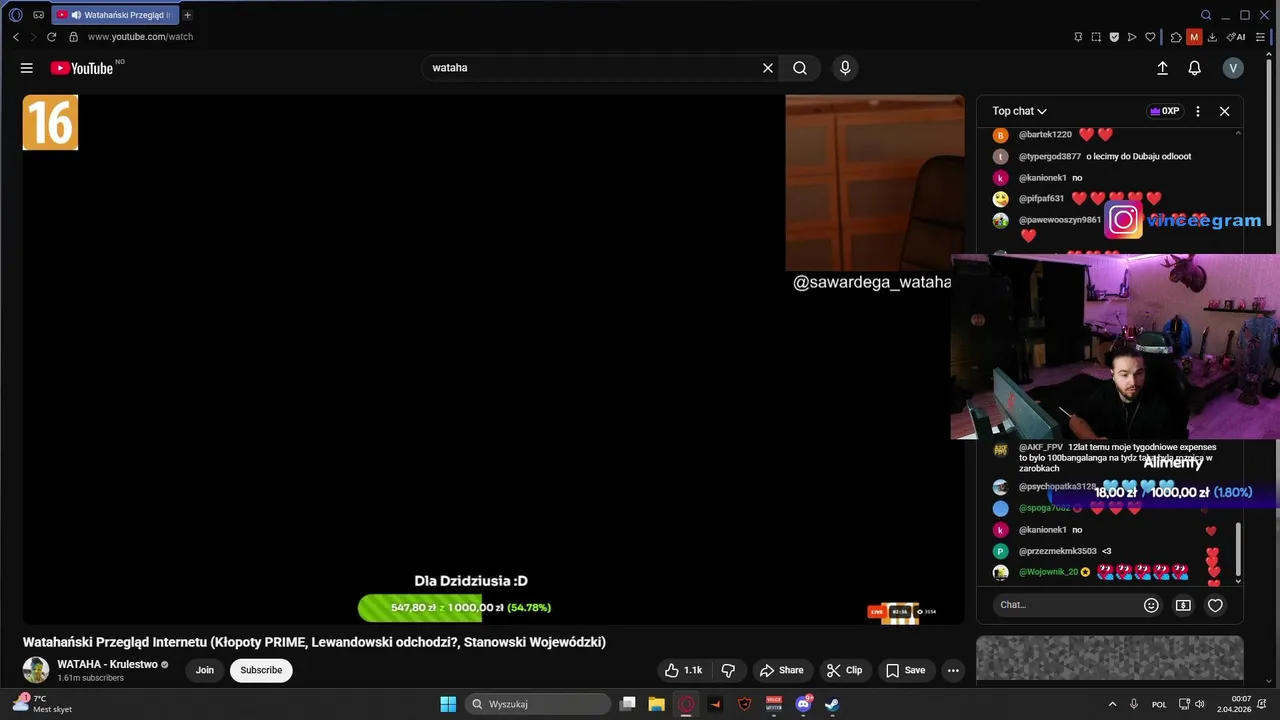
Task: Open the browser heart bookmarks icon
Action: point(1150,37)
